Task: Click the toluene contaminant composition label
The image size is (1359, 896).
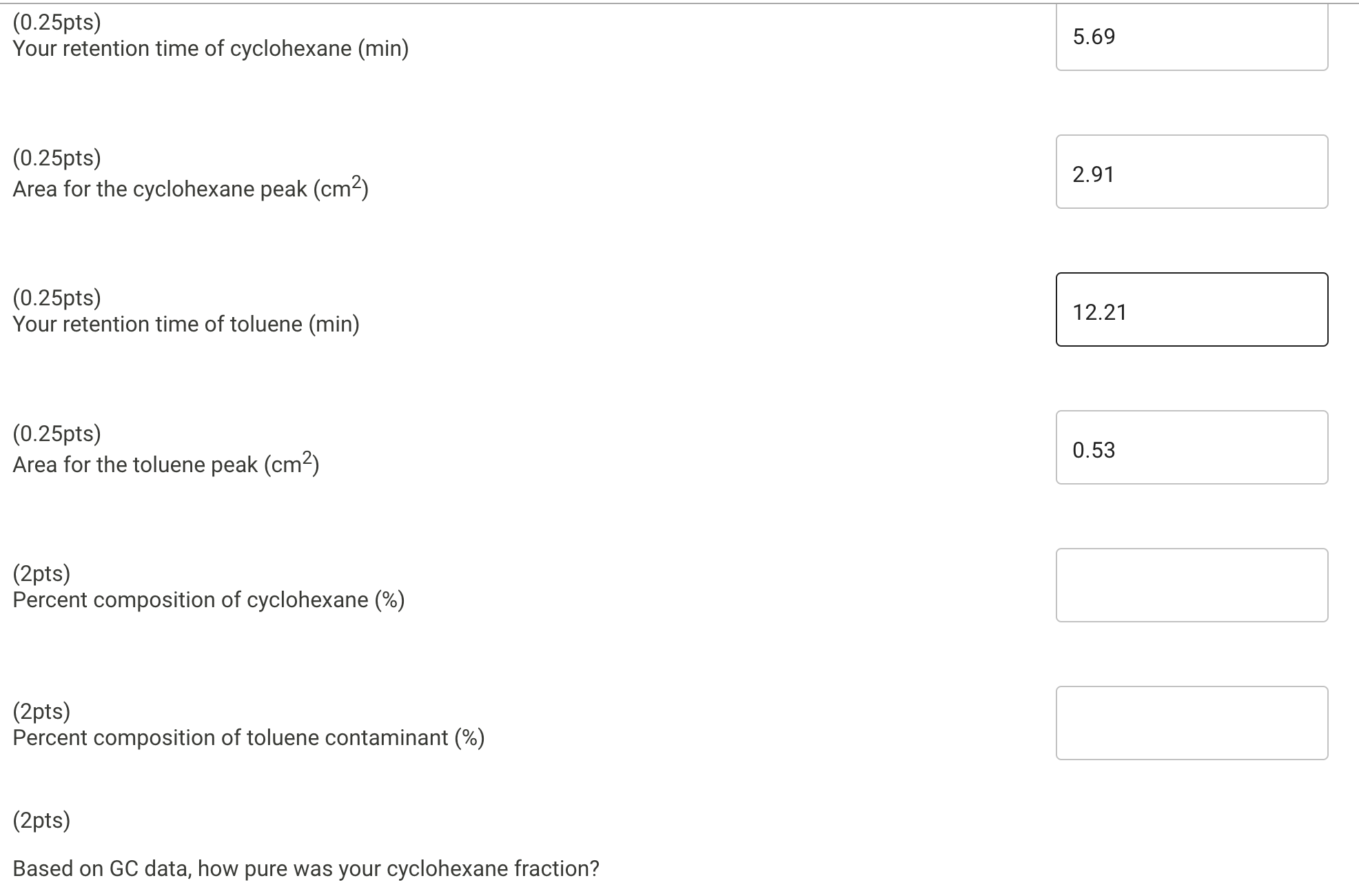Action: (248, 737)
